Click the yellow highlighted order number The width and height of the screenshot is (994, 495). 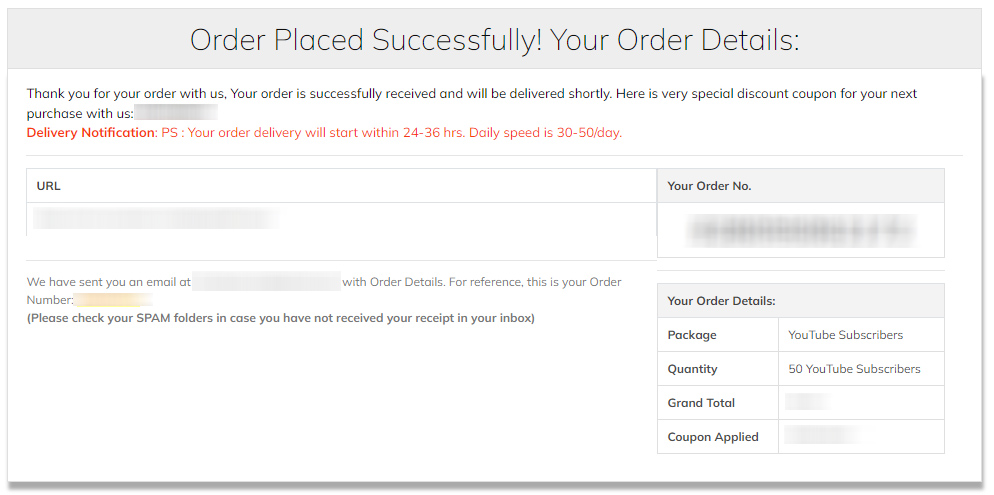(x=113, y=300)
